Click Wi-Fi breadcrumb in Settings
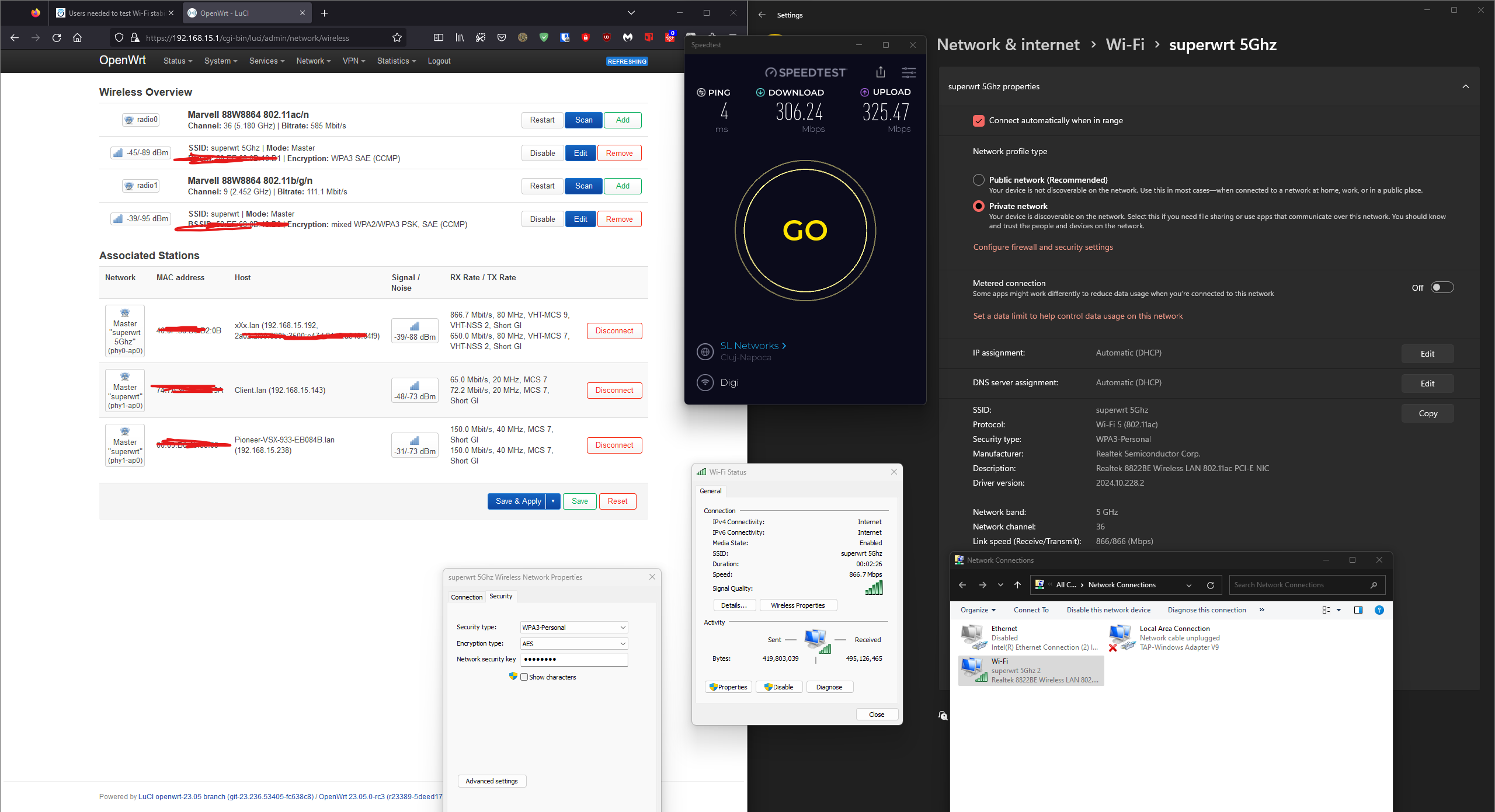Image resolution: width=1495 pixels, height=812 pixels. (x=1125, y=45)
